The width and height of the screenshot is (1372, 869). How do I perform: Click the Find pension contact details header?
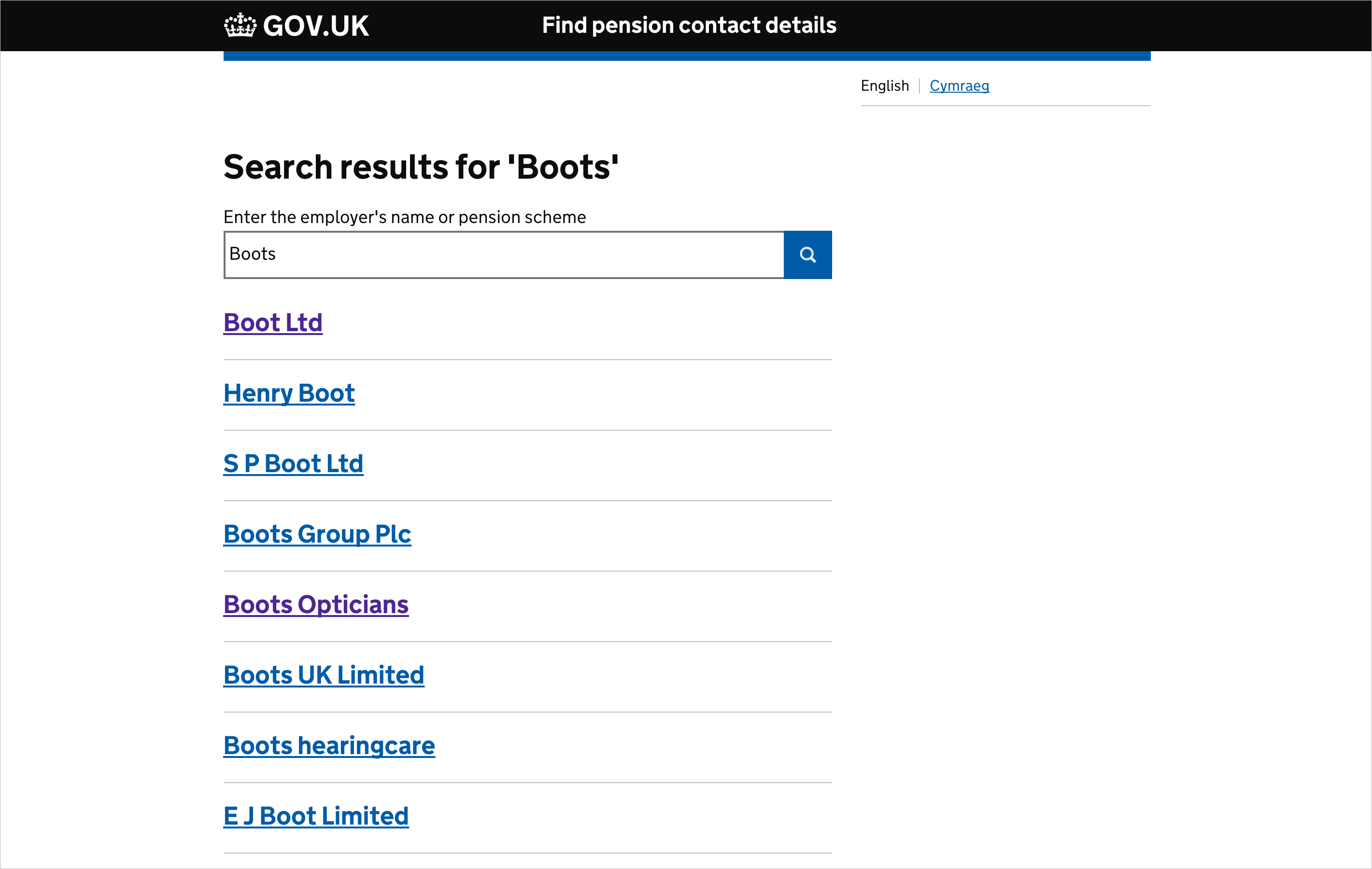688,25
